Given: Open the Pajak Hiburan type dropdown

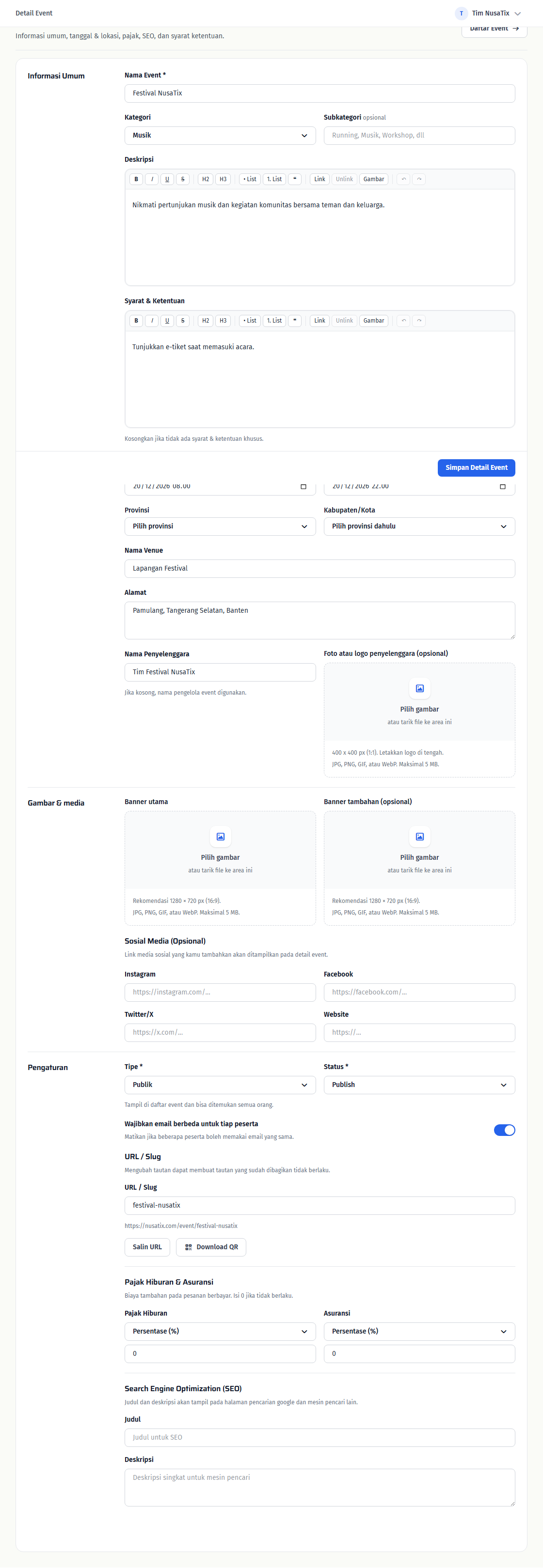Looking at the screenshot, I should (220, 1332).
